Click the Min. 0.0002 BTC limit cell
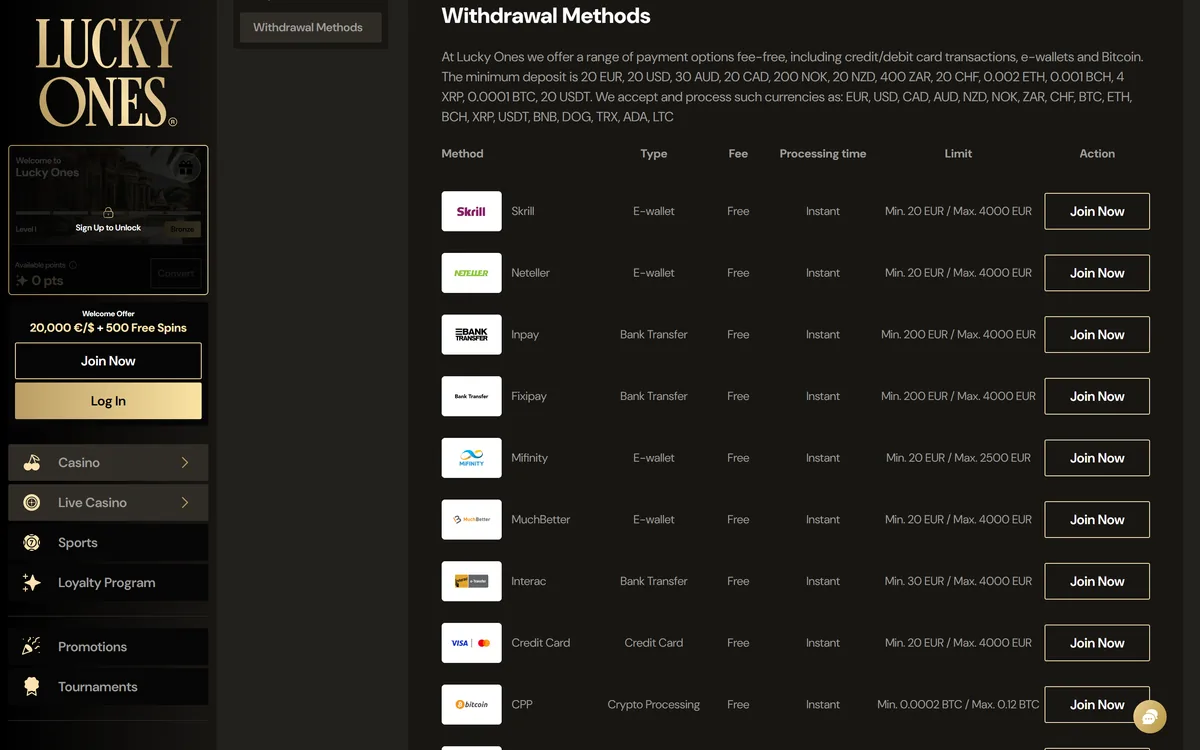The height and width of the screenshot is (750, 1200). (x=958, y=705)
